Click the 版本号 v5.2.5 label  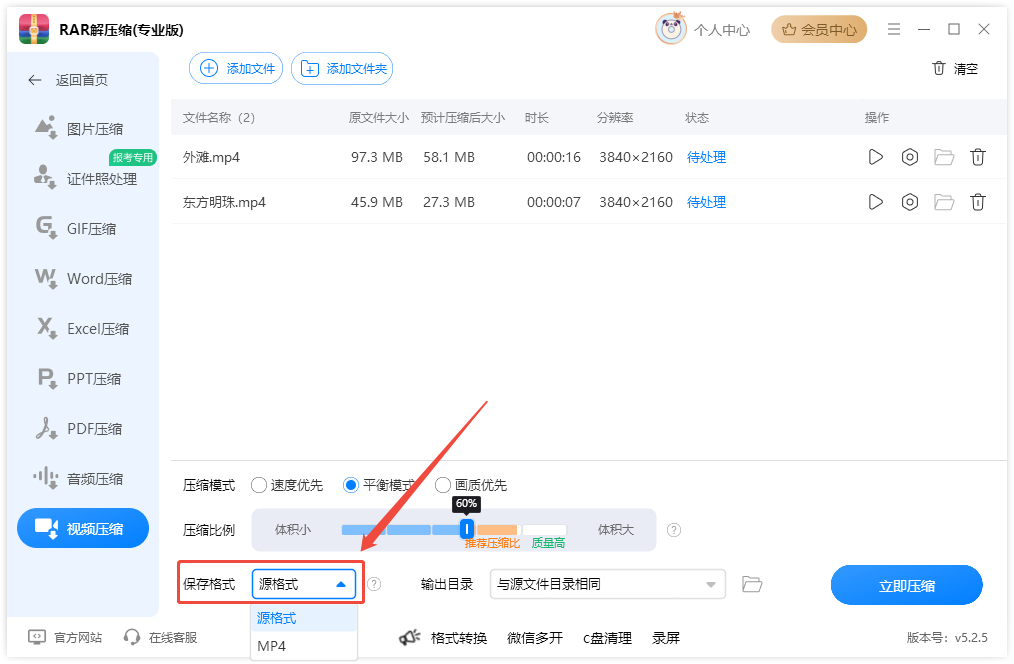click(947, 637)
